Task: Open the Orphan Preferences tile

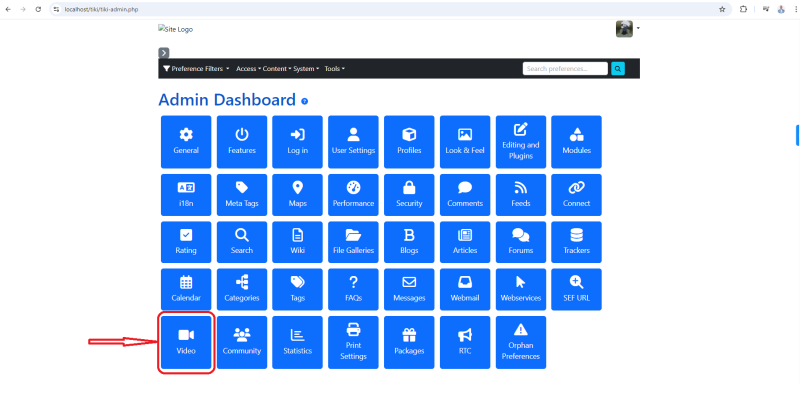Action: click(x=521, y=342)
